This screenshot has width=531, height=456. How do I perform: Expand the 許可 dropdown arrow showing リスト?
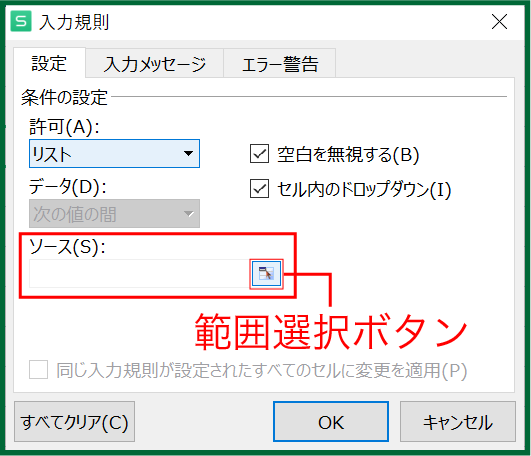tap(189, 153)
